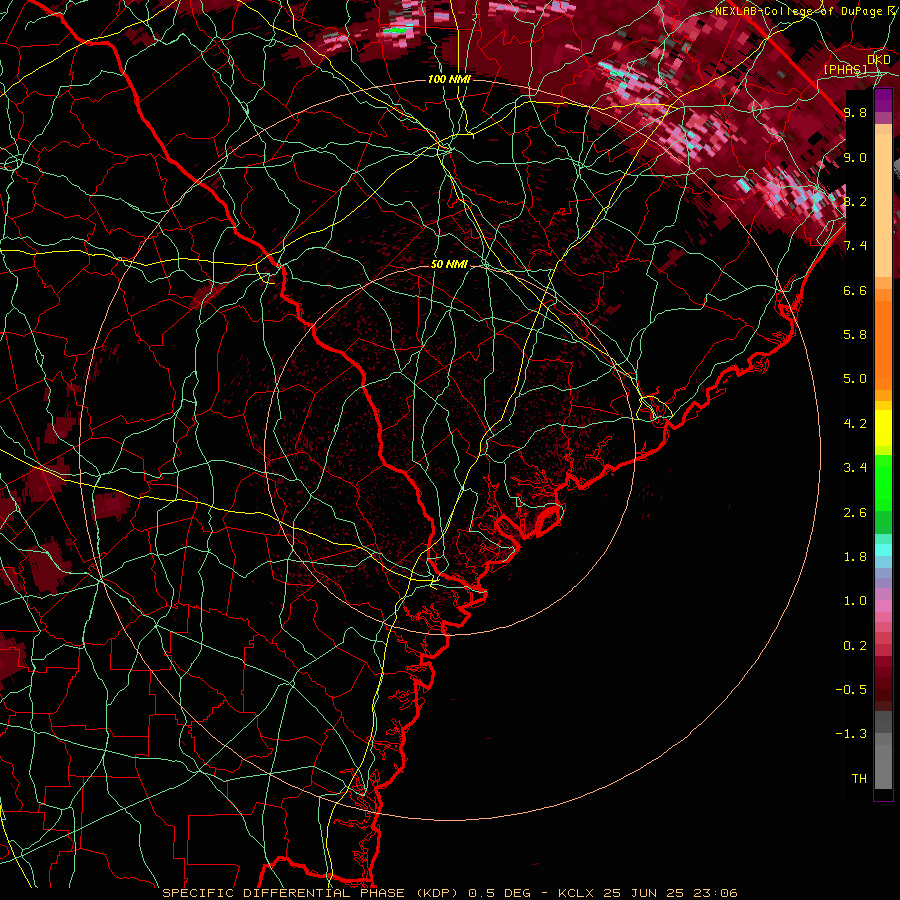
Task: Click the KCLX station identifier in caption
Action: click(x=578, y=893)
